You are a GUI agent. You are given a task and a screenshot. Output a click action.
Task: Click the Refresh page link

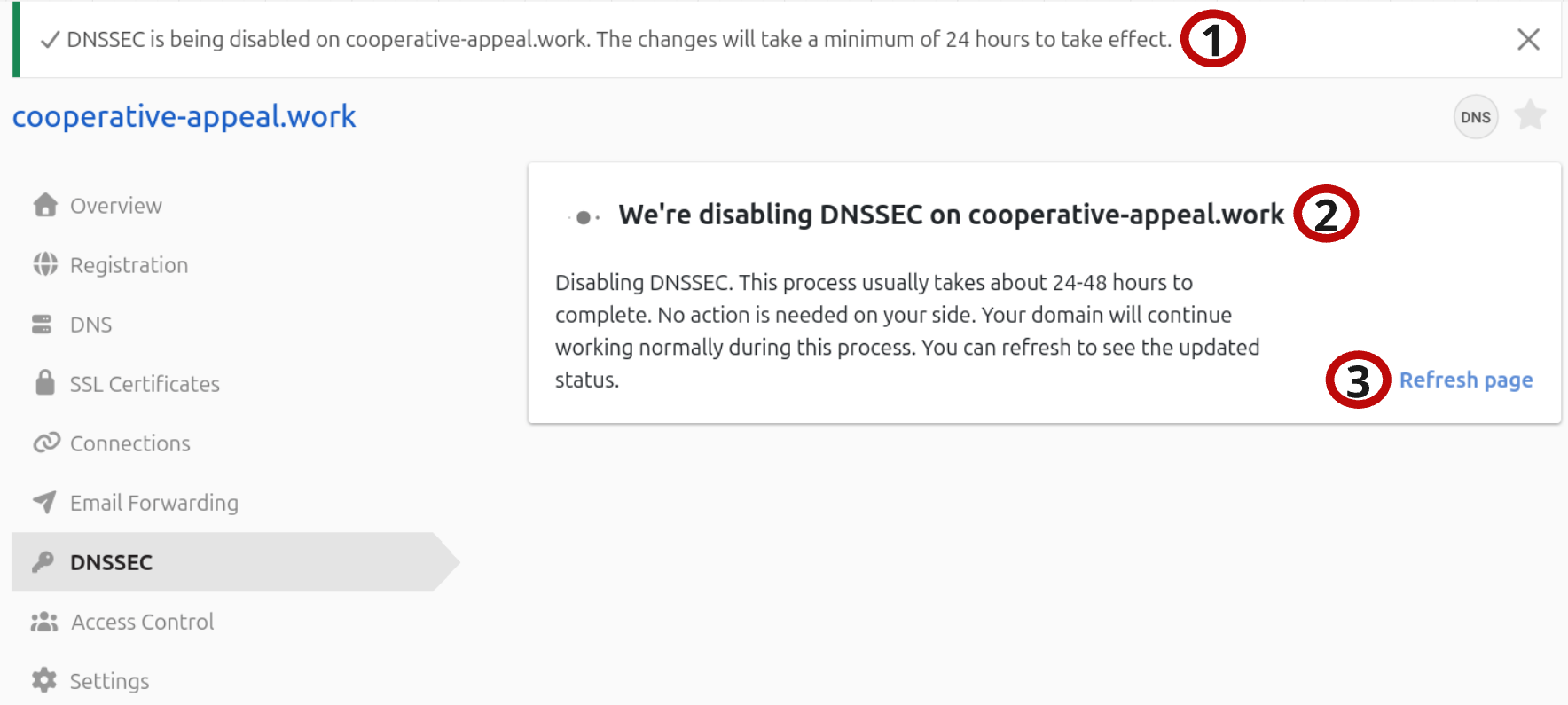coord(1466,380)
